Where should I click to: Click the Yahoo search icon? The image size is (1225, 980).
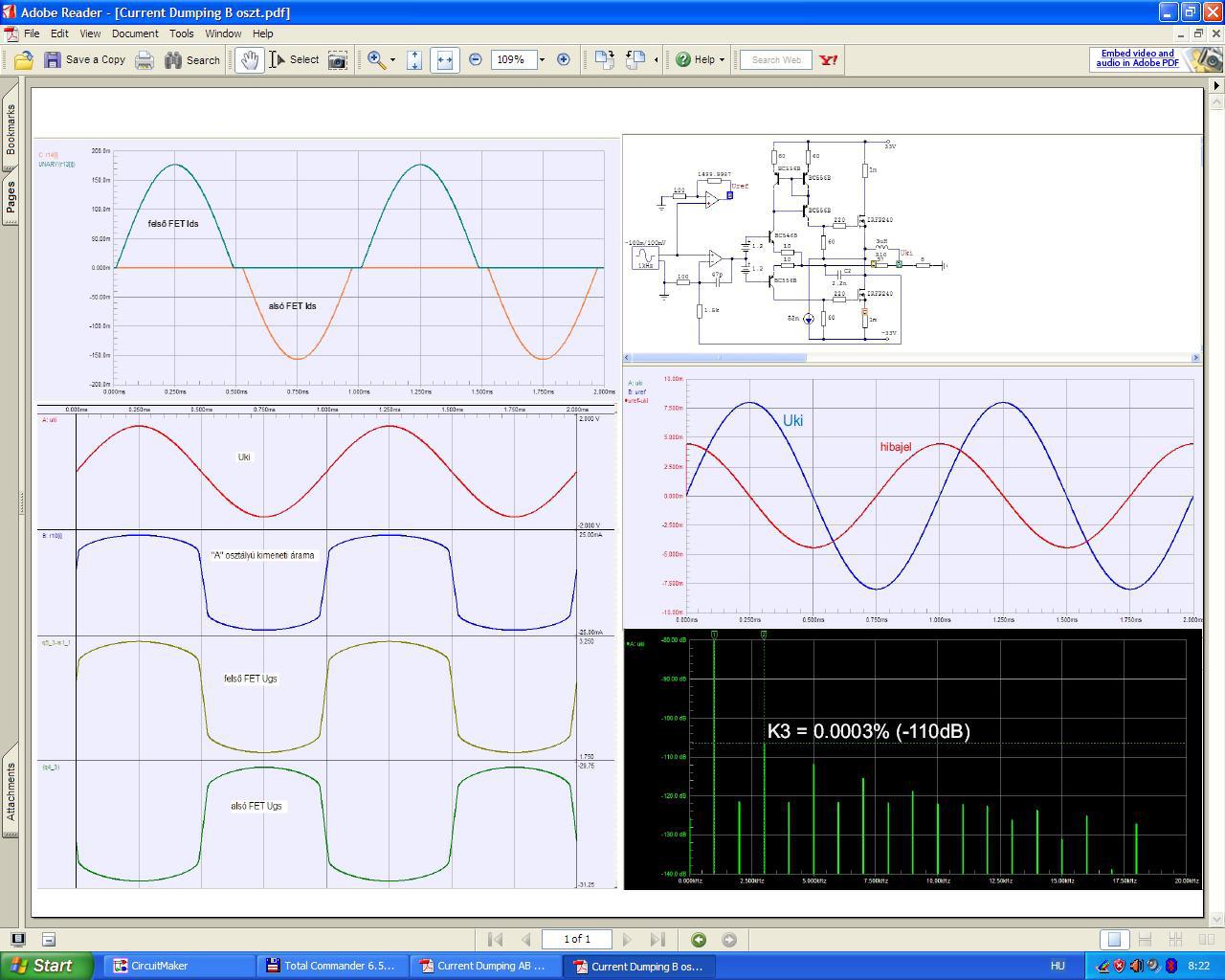(x=829, y=59)
